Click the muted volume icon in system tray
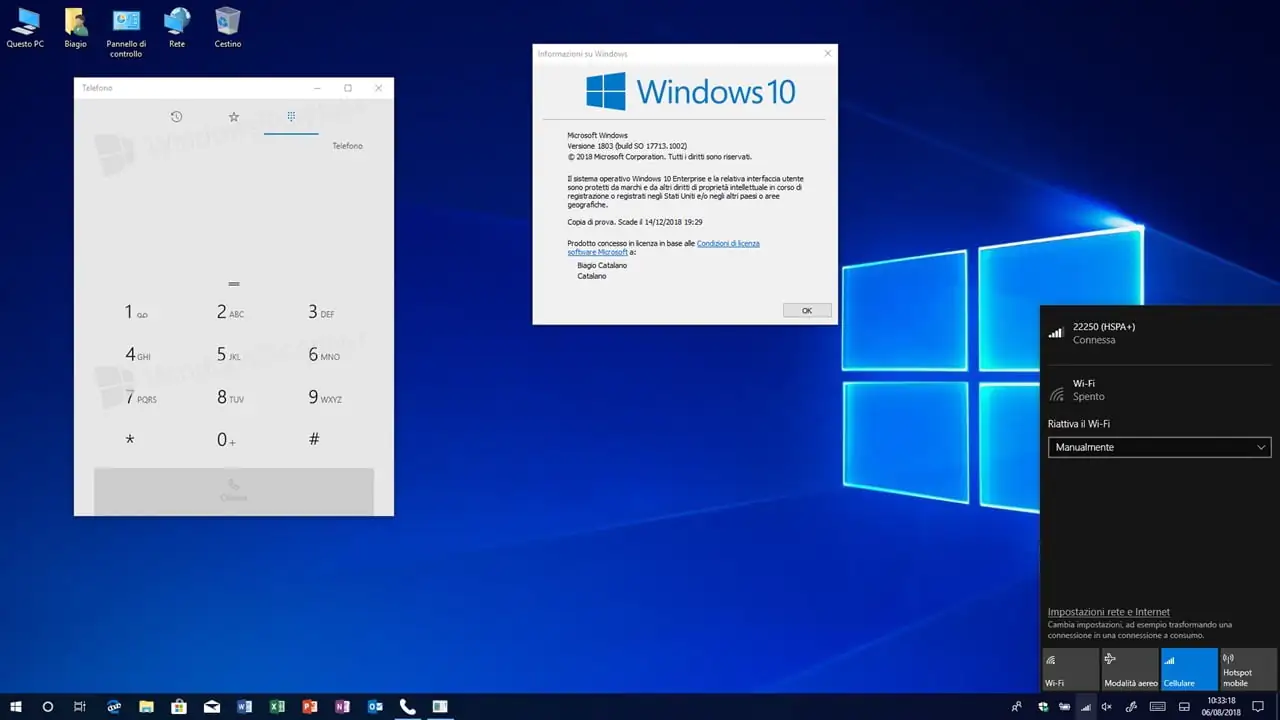The image size is (1280, 720). click(1106, 707)
